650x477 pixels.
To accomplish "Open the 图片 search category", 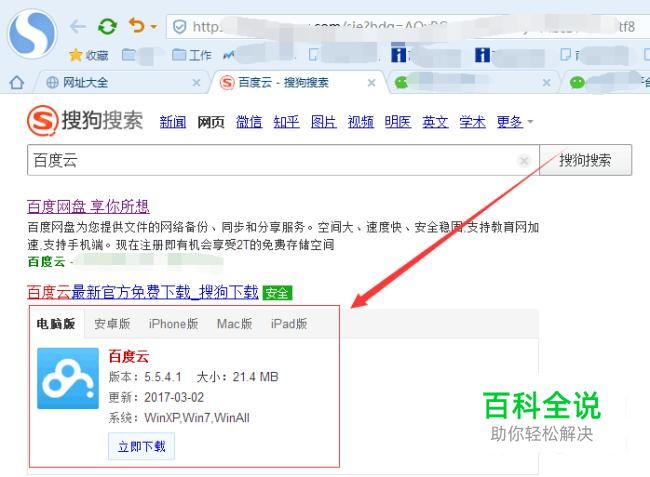I will pyautogui.click(x=324, y=122).
